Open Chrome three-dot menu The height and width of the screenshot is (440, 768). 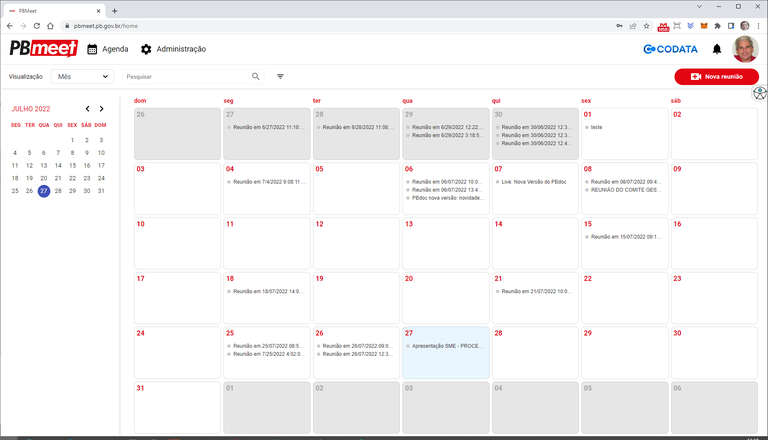pos(758,26)
